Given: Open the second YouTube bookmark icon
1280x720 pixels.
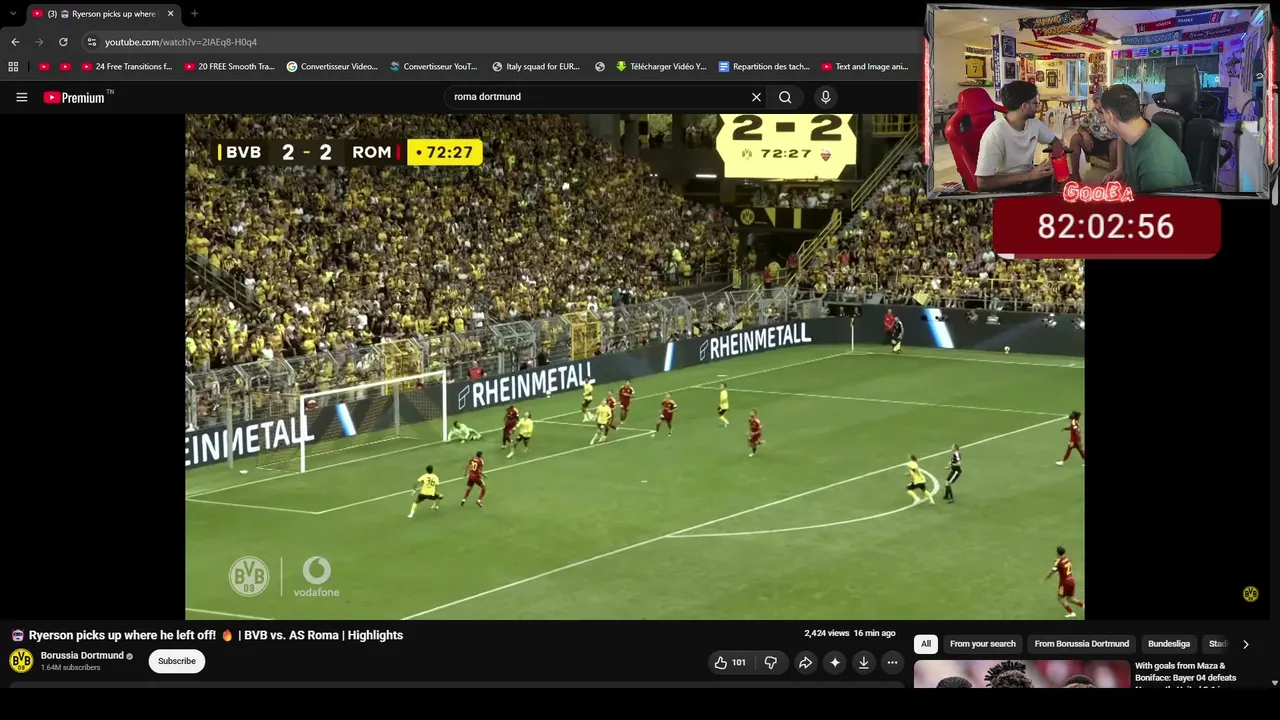Looking at the screenshot, I should [x=65, y=67].
